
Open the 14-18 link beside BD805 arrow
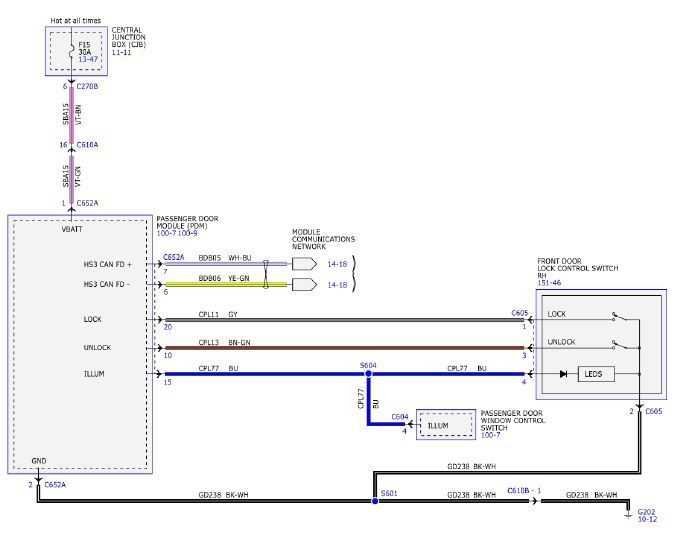pyautogui.click(x=337, y=264)
